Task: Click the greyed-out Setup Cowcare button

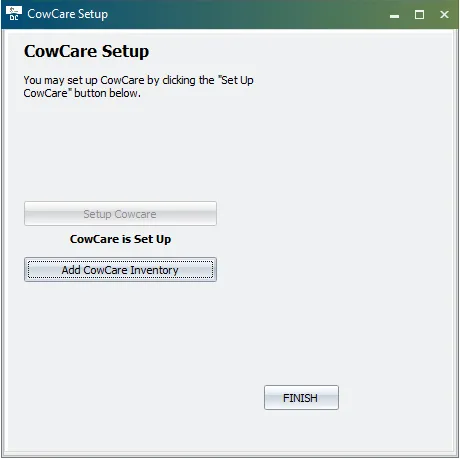Action: [120, 214]
